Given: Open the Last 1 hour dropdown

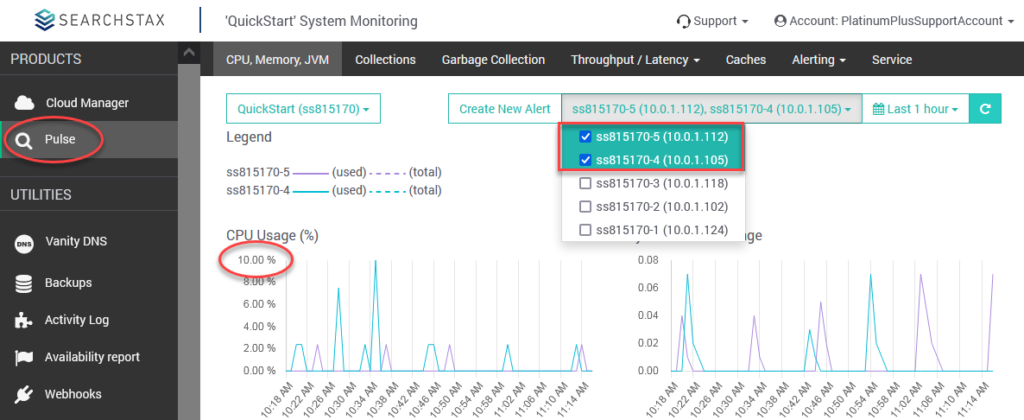Looking at the screenshot, I should point(916,109).
